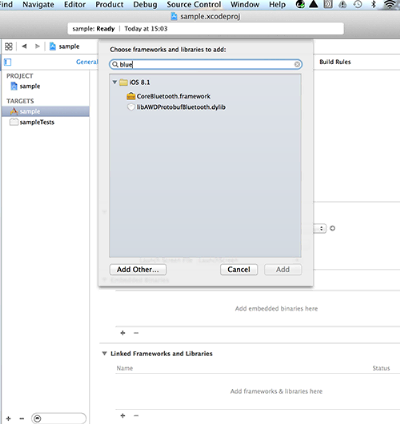400x424 pixels.
Task: Select the sample target under TARGETS
Action: [46, 111]
